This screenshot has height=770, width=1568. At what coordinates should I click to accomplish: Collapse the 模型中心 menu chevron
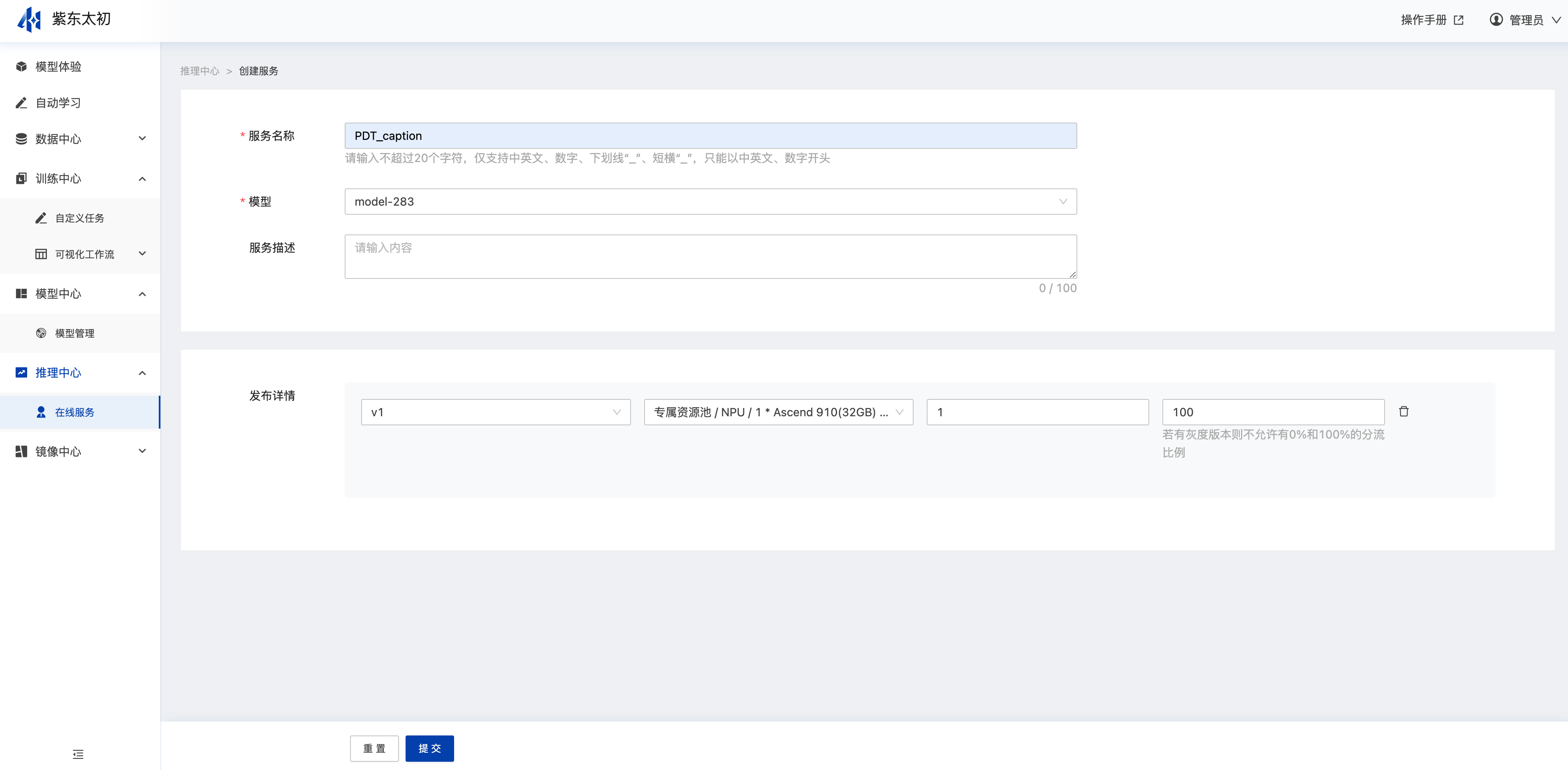click(x=142, y=294)
